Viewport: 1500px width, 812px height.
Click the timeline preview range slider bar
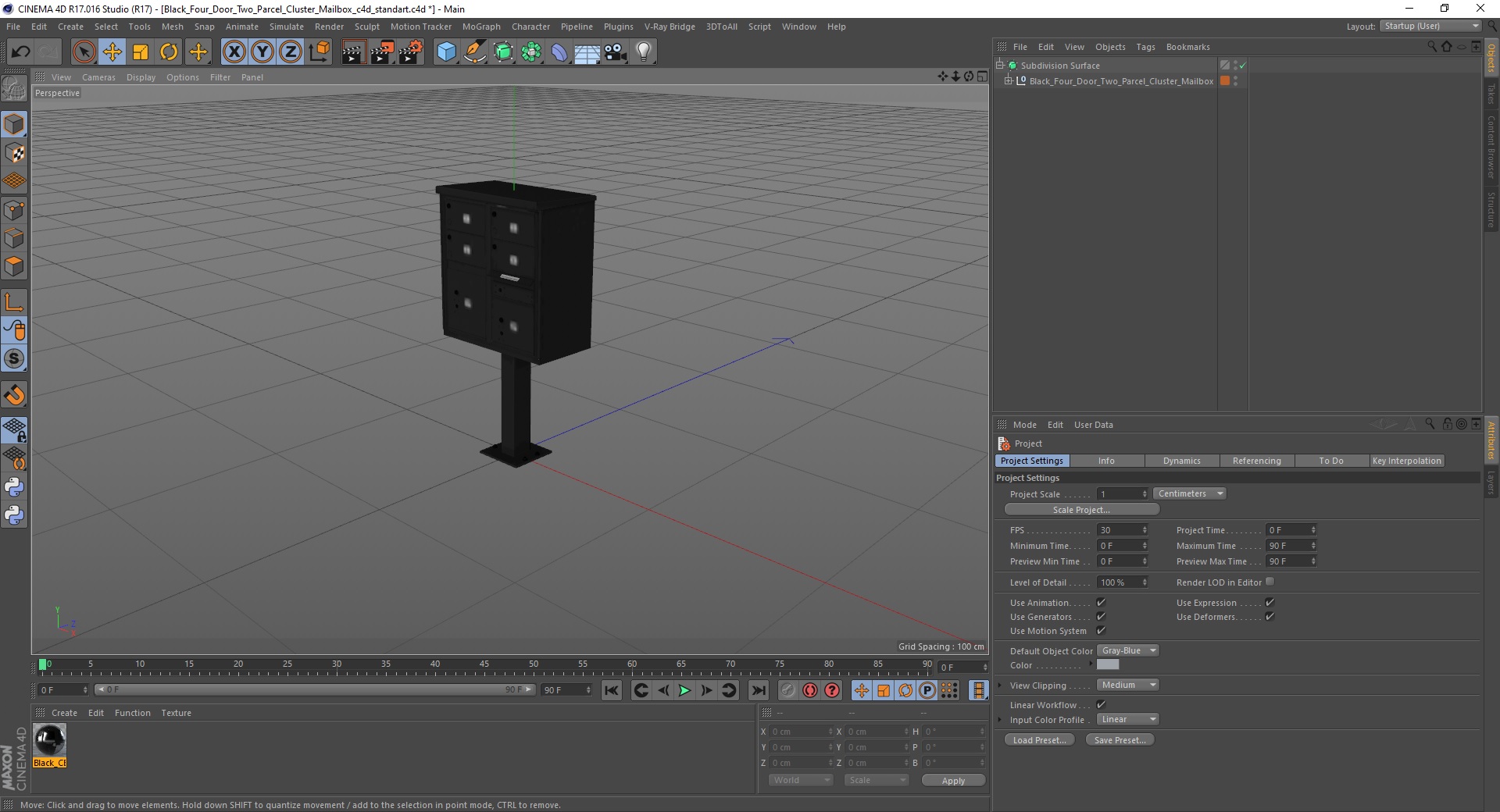[315, 689]
